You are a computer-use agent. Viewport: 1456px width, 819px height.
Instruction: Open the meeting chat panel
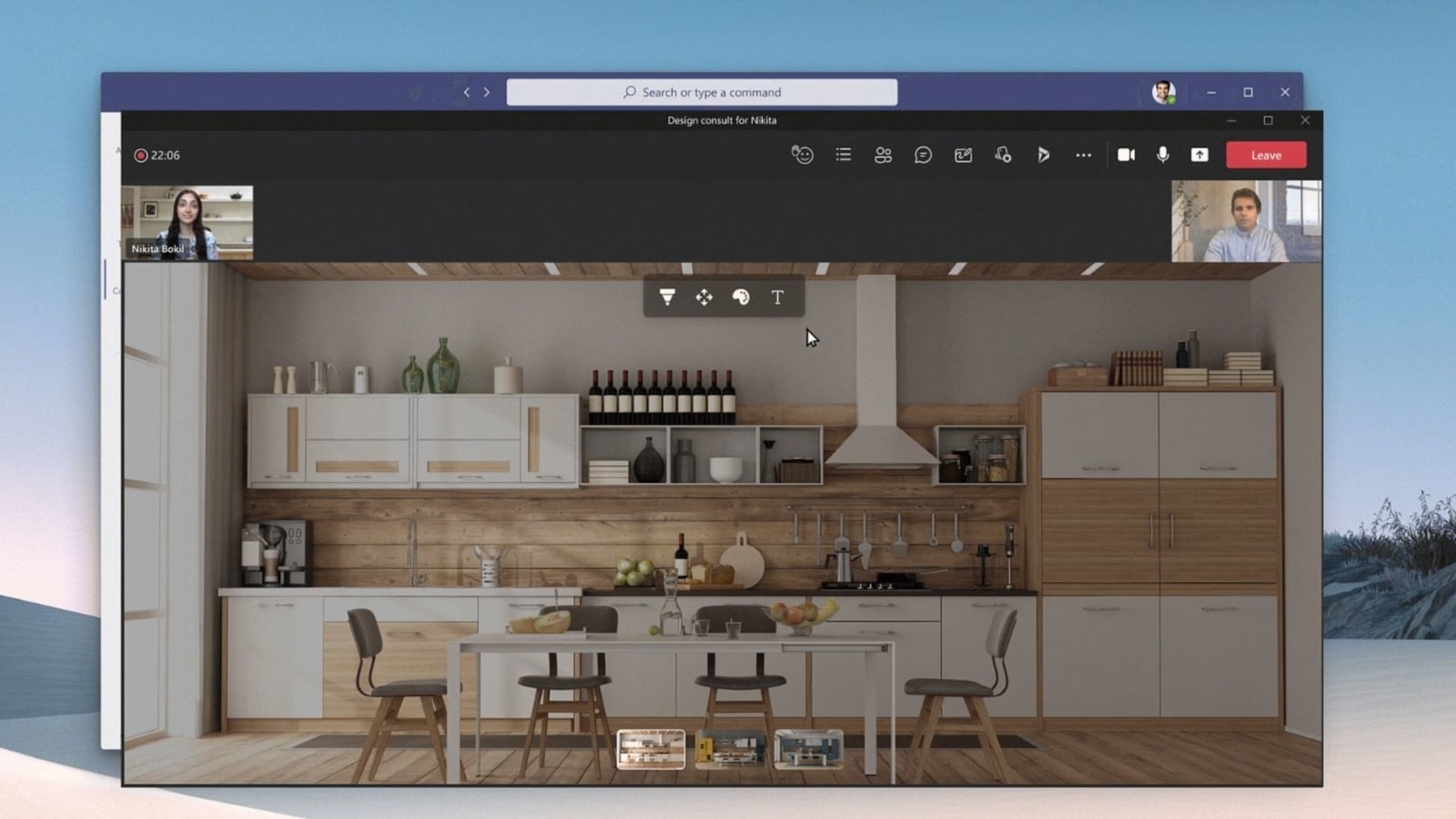pos(923,155)
